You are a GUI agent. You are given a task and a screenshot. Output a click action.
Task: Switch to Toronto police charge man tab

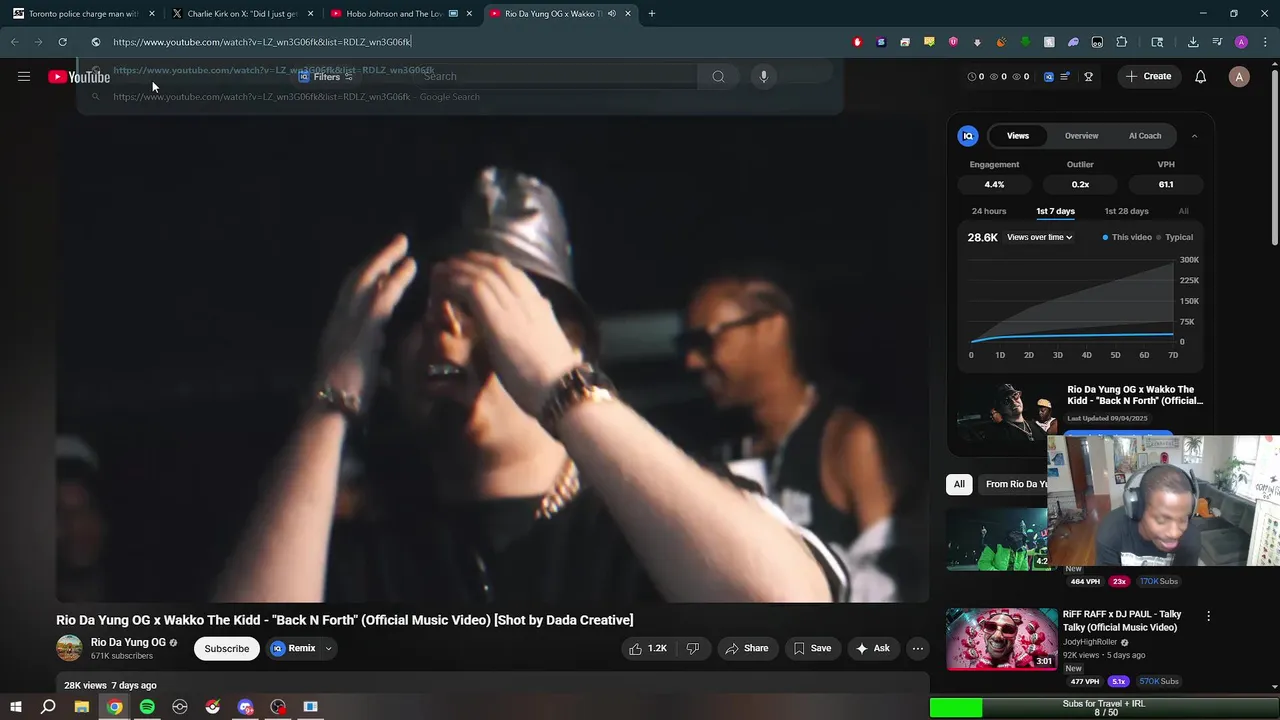(x=84, y=14)
